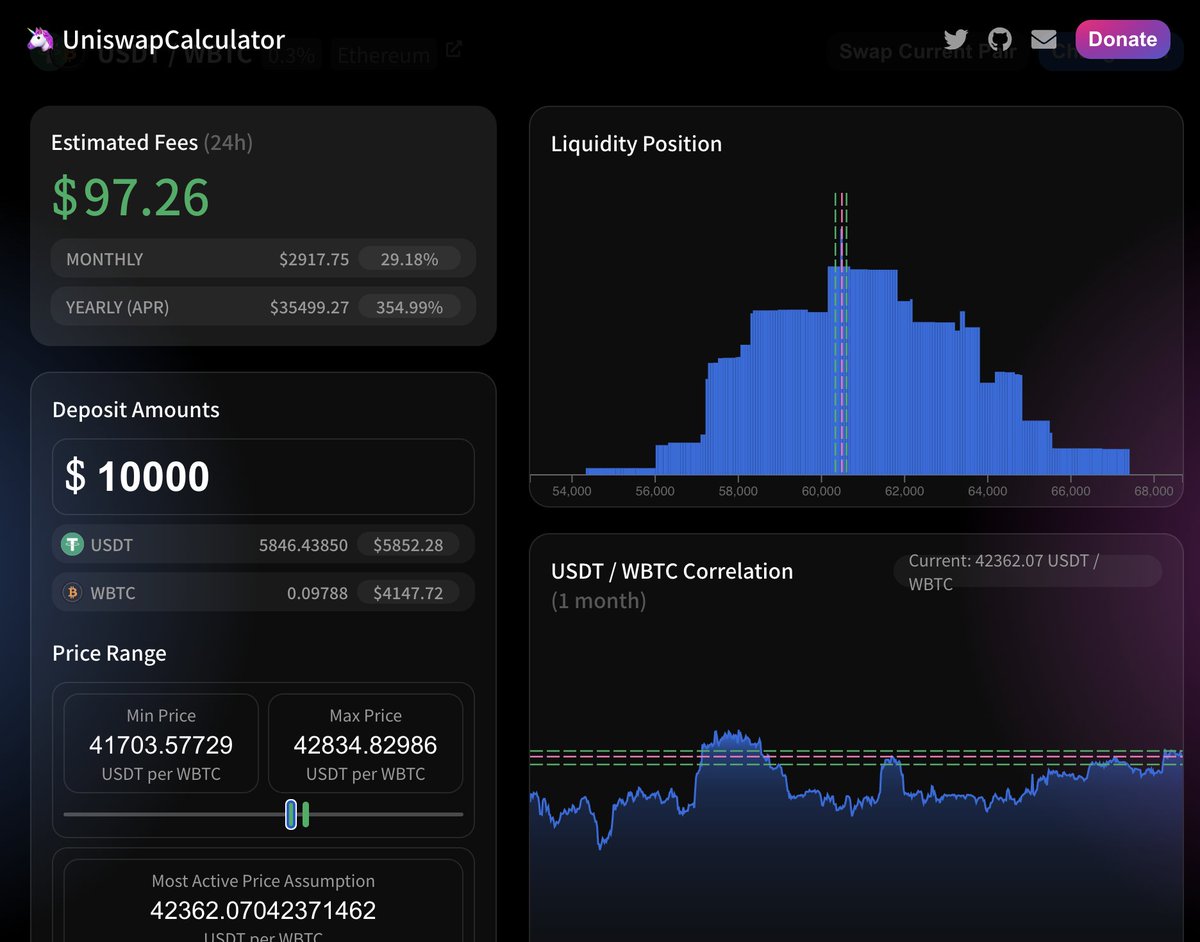The image size is (1200, 942).
Task: Click the estimated fees $97.26 amount
Action: coord(131,196)
